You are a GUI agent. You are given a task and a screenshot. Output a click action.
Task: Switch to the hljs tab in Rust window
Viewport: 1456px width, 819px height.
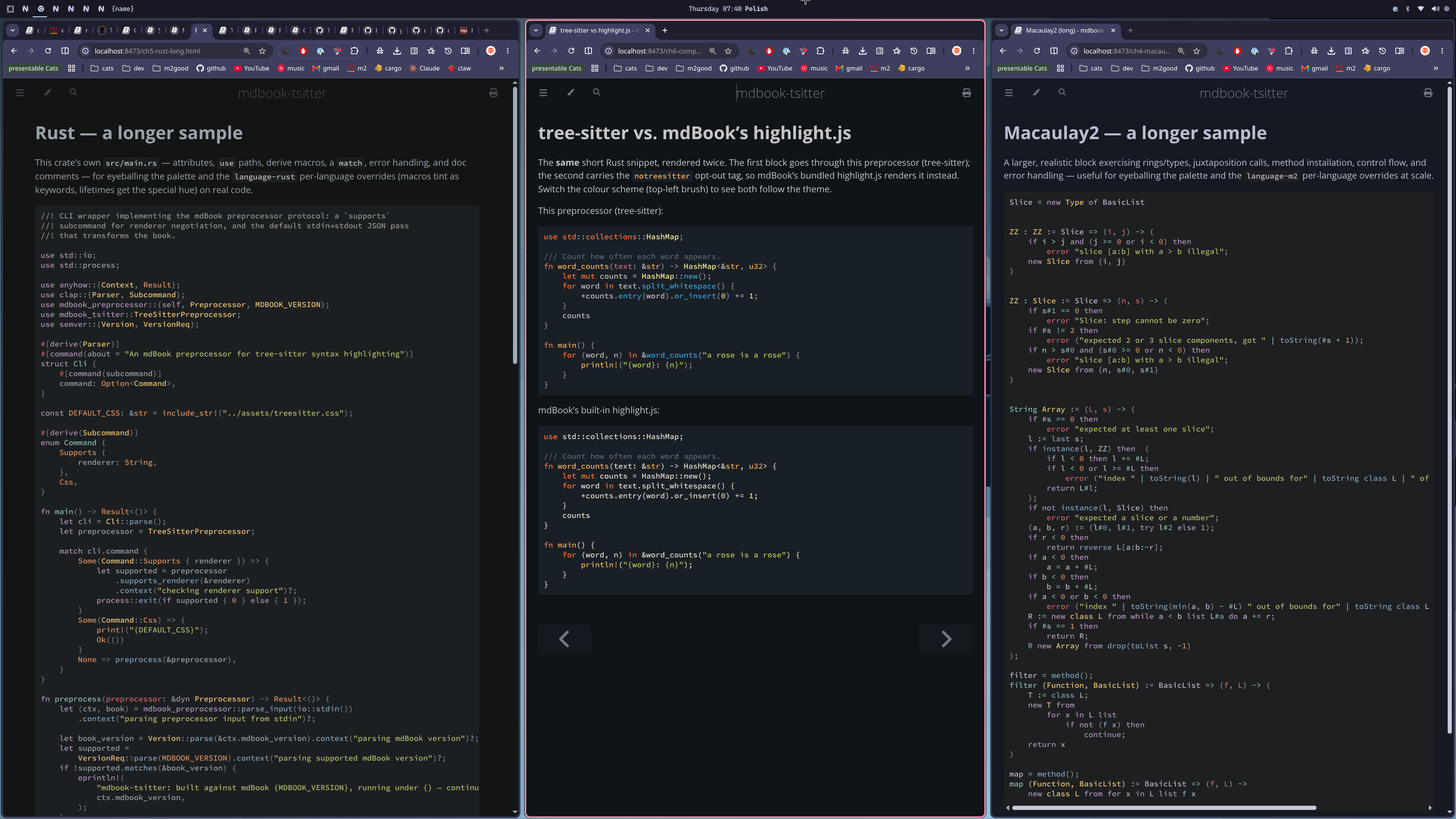tap(466, 30)
